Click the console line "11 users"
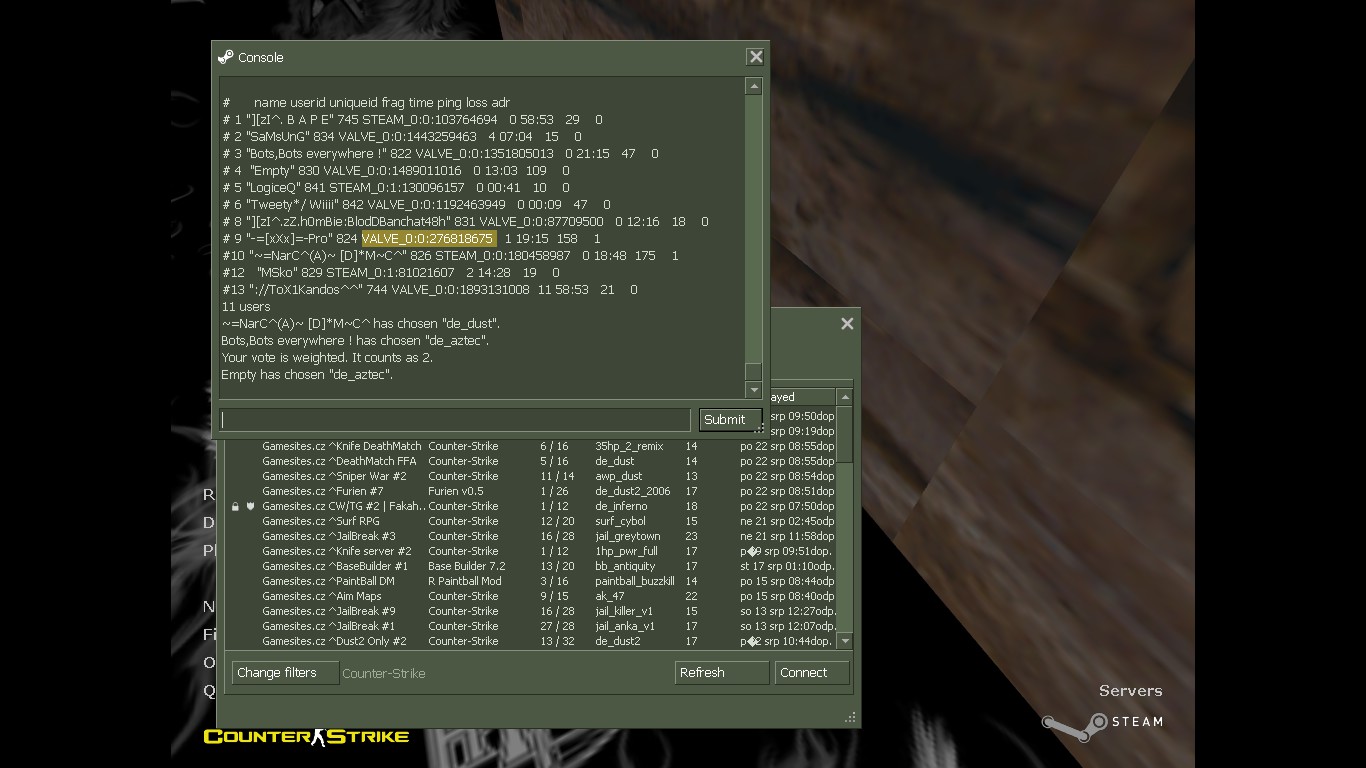Screen dimensions: 1366x768 246,307
